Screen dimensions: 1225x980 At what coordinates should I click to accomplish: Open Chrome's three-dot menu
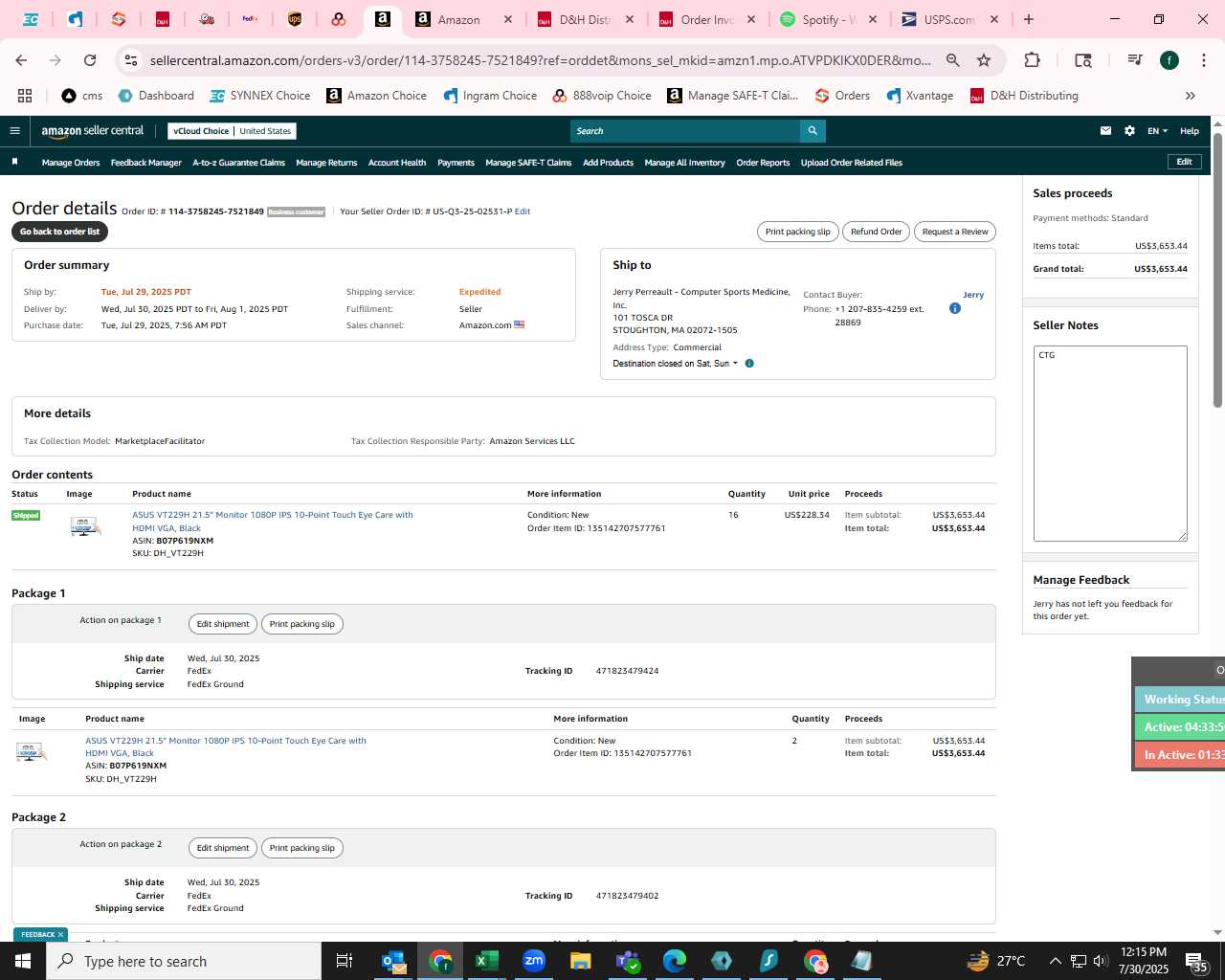(1203, 60)
